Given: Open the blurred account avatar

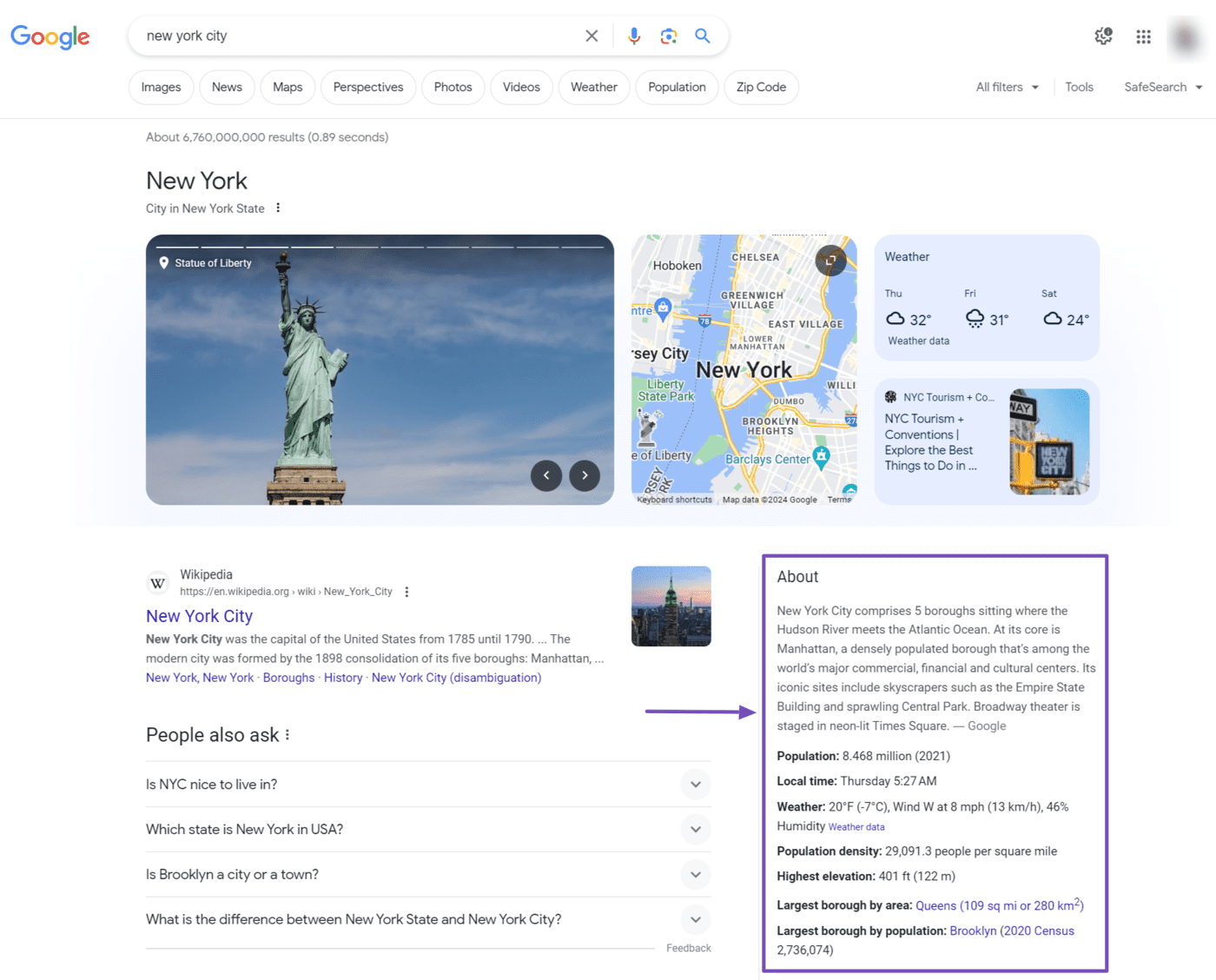Looking at the screenshot, I should (x=1185, y=37).
